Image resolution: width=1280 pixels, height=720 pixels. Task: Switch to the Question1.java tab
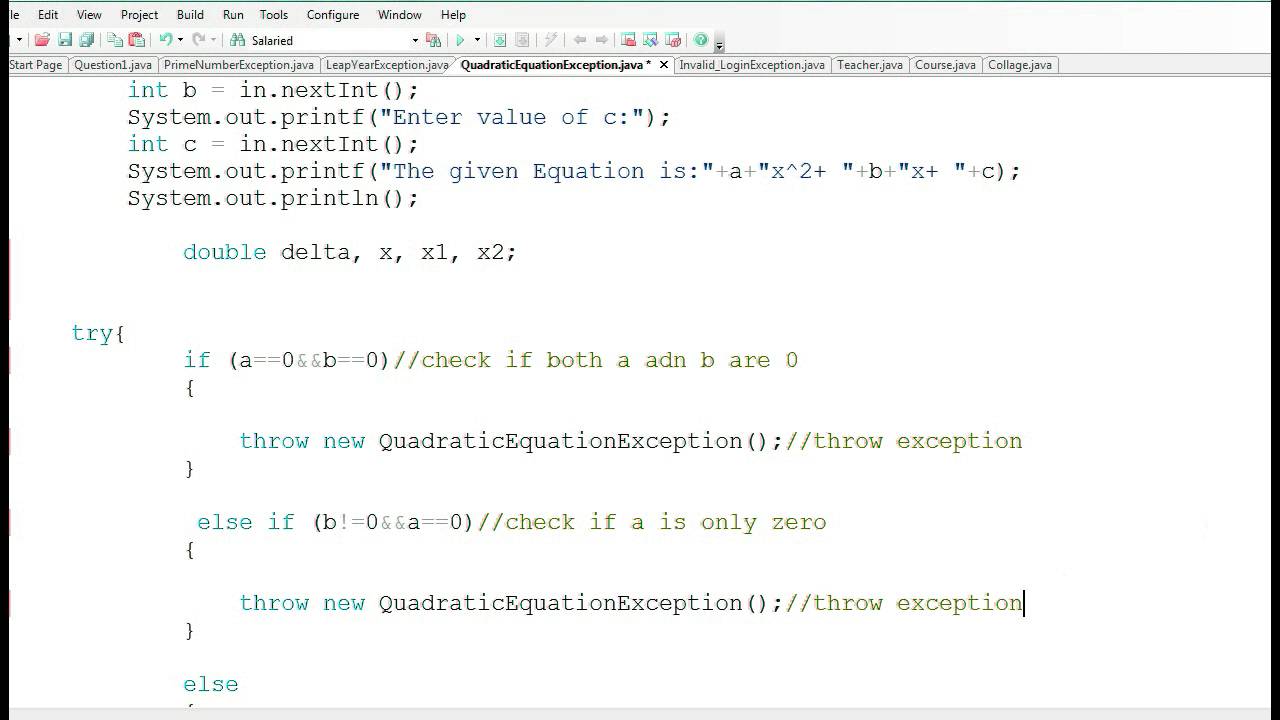[113, 65]
